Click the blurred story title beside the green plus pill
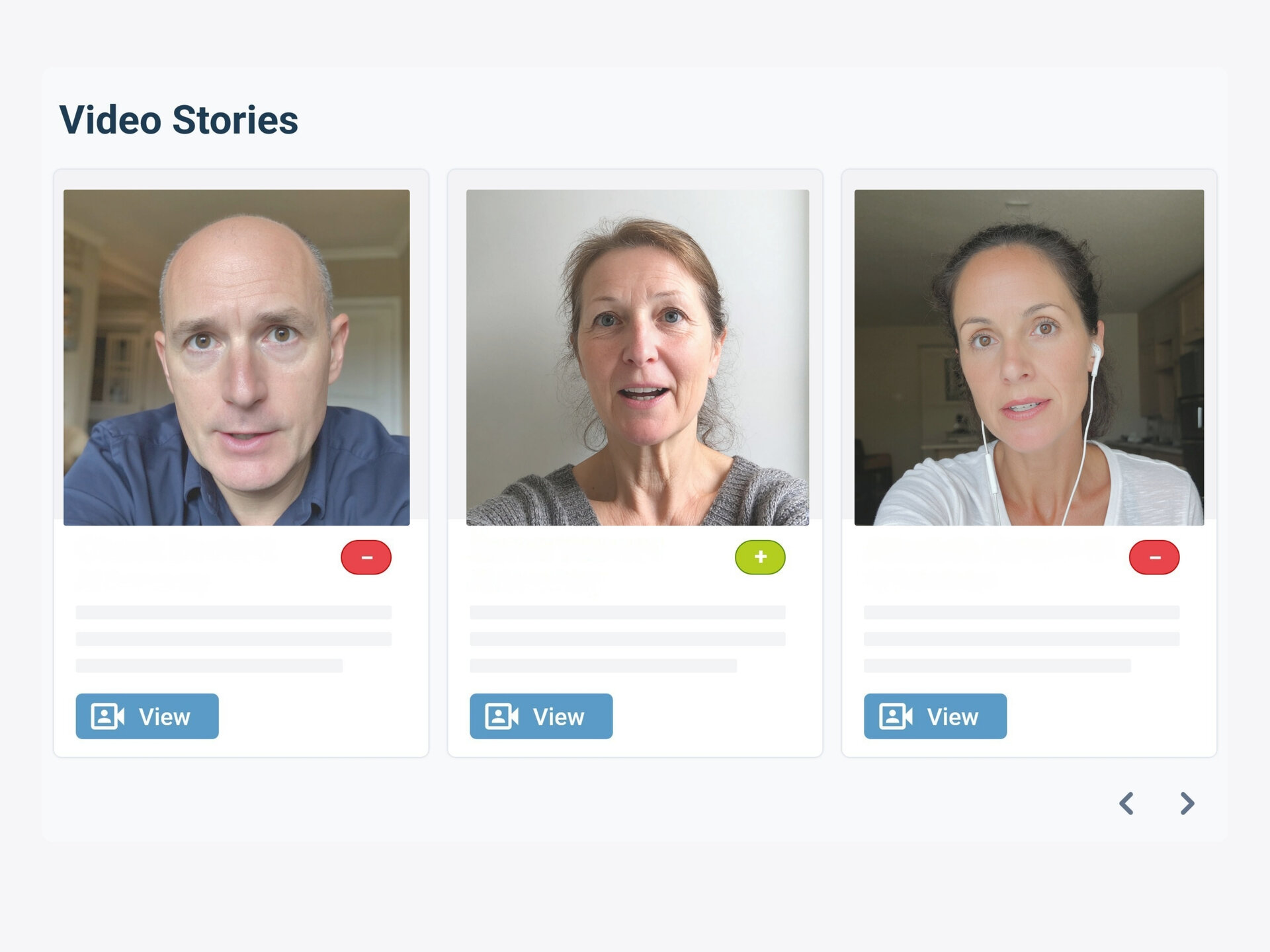The width and height of the screenshot is (1270, 952). (566, 562)
